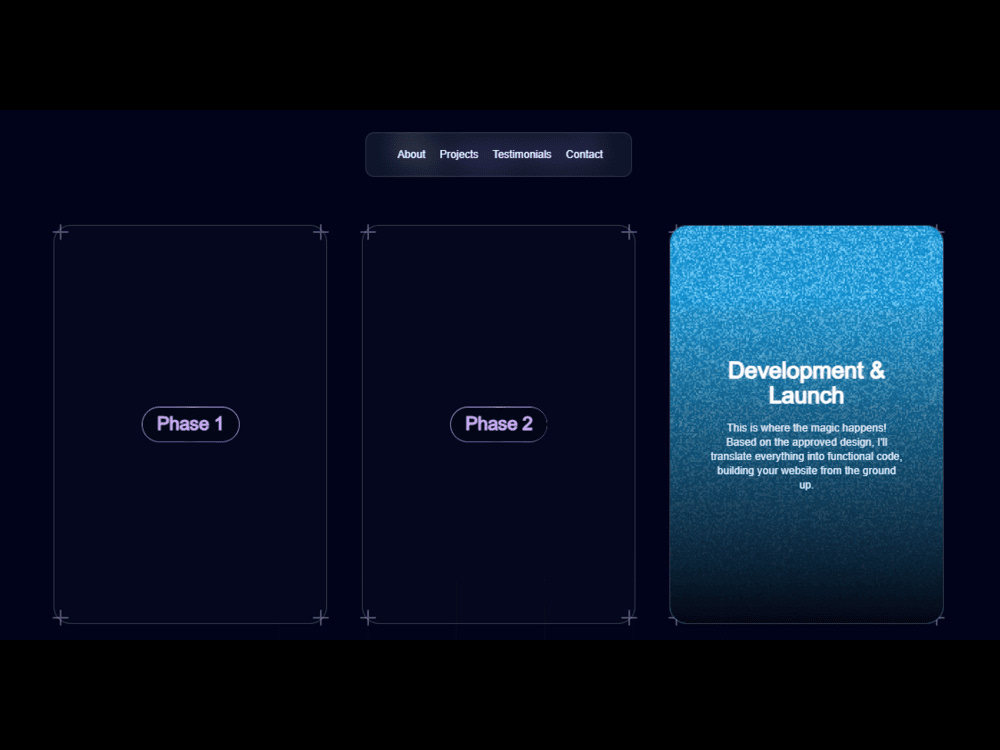Select the Phase 1 pill button

click(191, 424)
